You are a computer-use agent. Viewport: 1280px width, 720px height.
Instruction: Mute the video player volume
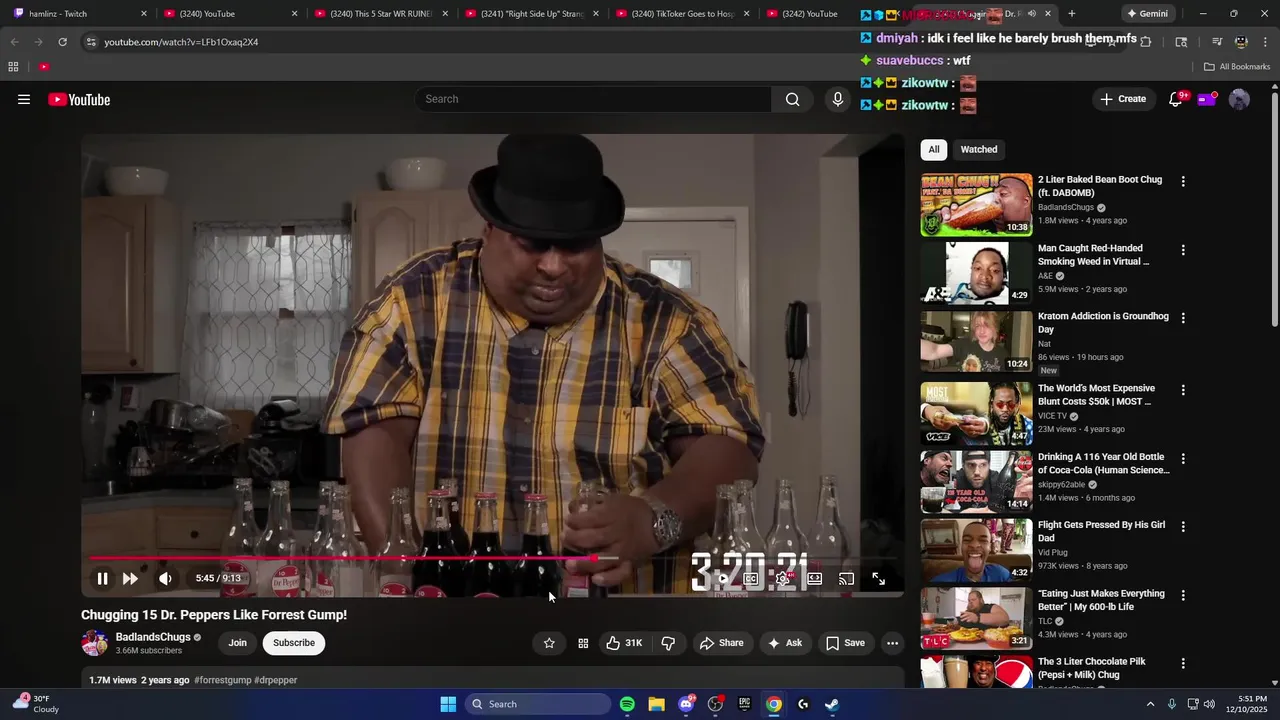click(x=165, y=578)
